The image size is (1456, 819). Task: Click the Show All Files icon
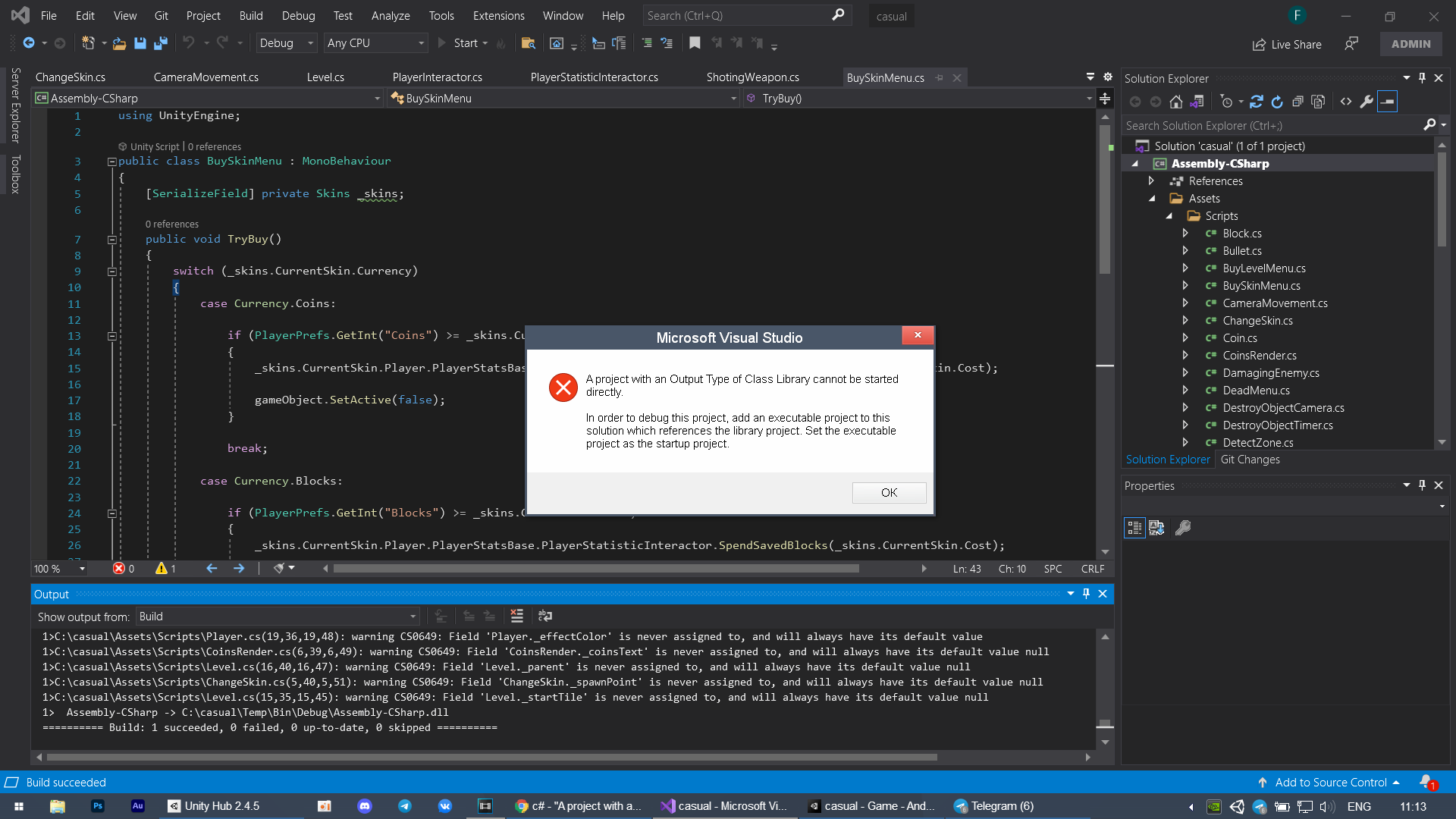tap(1318, 102)
